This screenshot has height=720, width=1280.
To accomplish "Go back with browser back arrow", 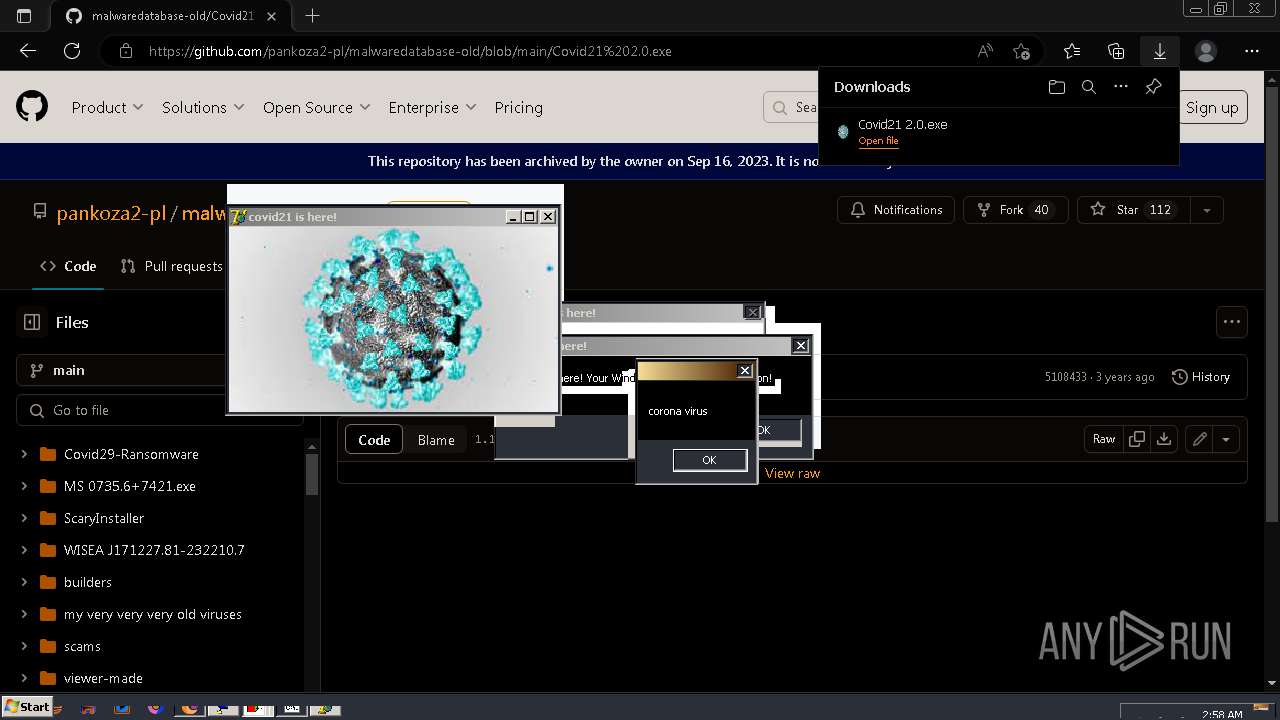I will click(x=28, y=51).
